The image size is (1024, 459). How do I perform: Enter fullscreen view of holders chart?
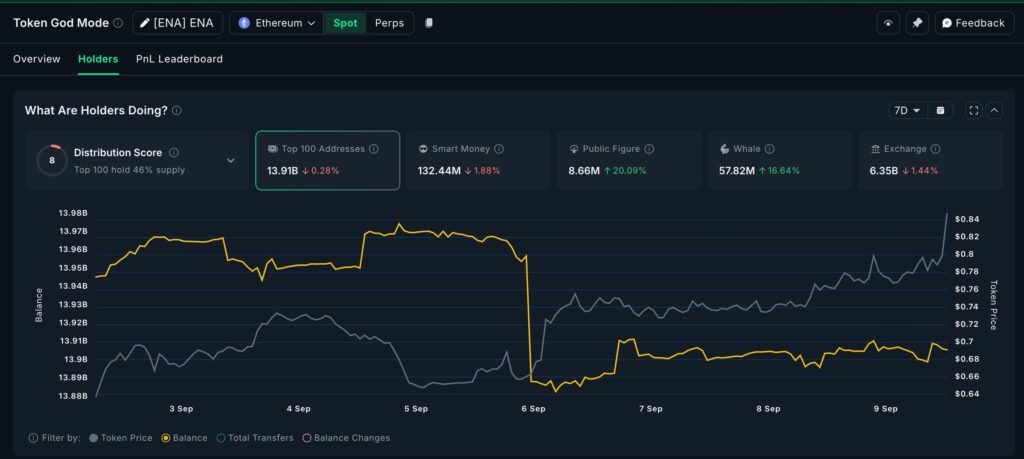(973, 110)
